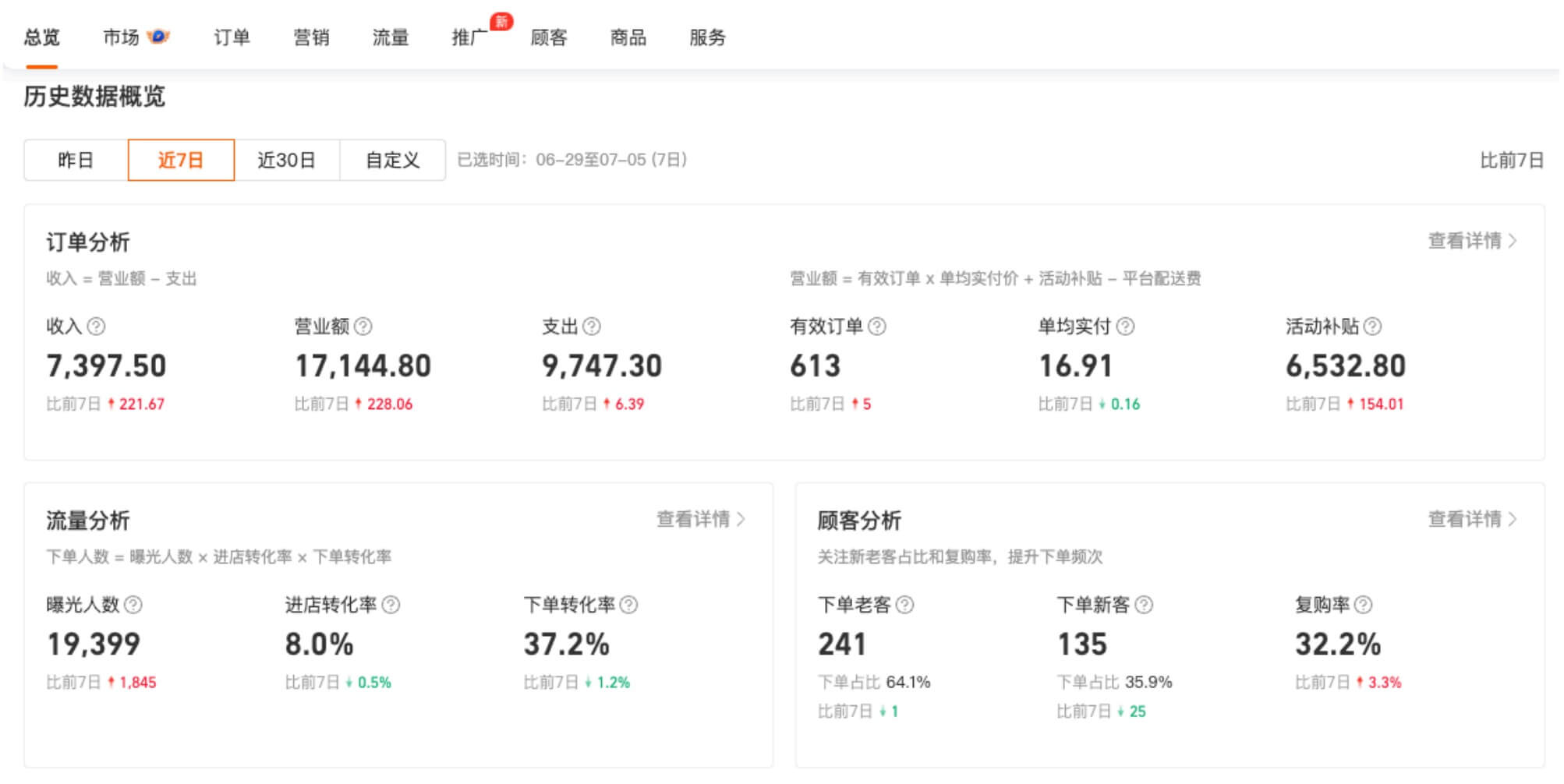This screenshot has height=784, width=1564.
Task: Click the question mark beside 下单新客
Action: pyautogui.click(x=1144, y=605)
